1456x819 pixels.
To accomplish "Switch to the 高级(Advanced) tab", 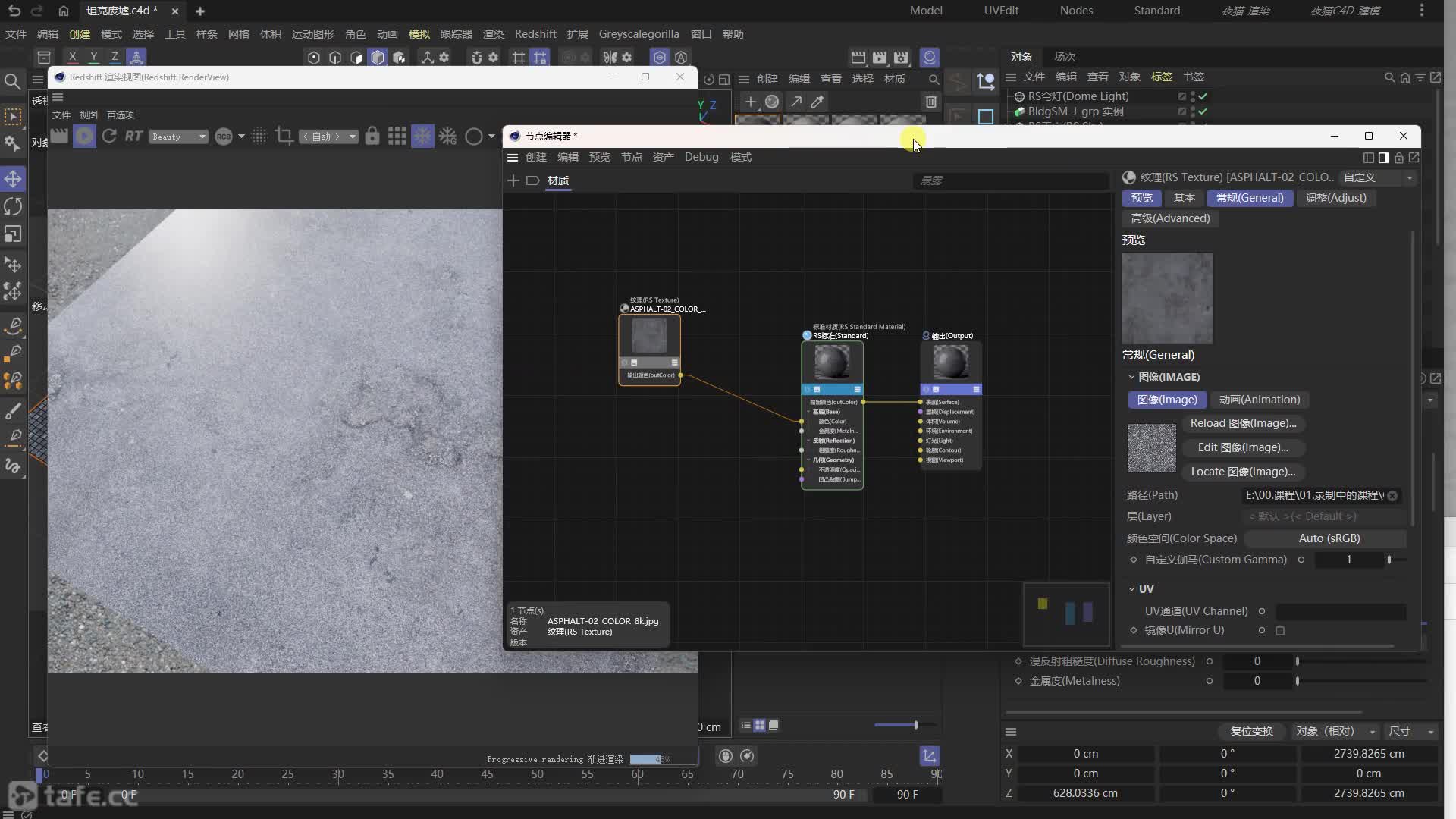I will point(1170,218).
